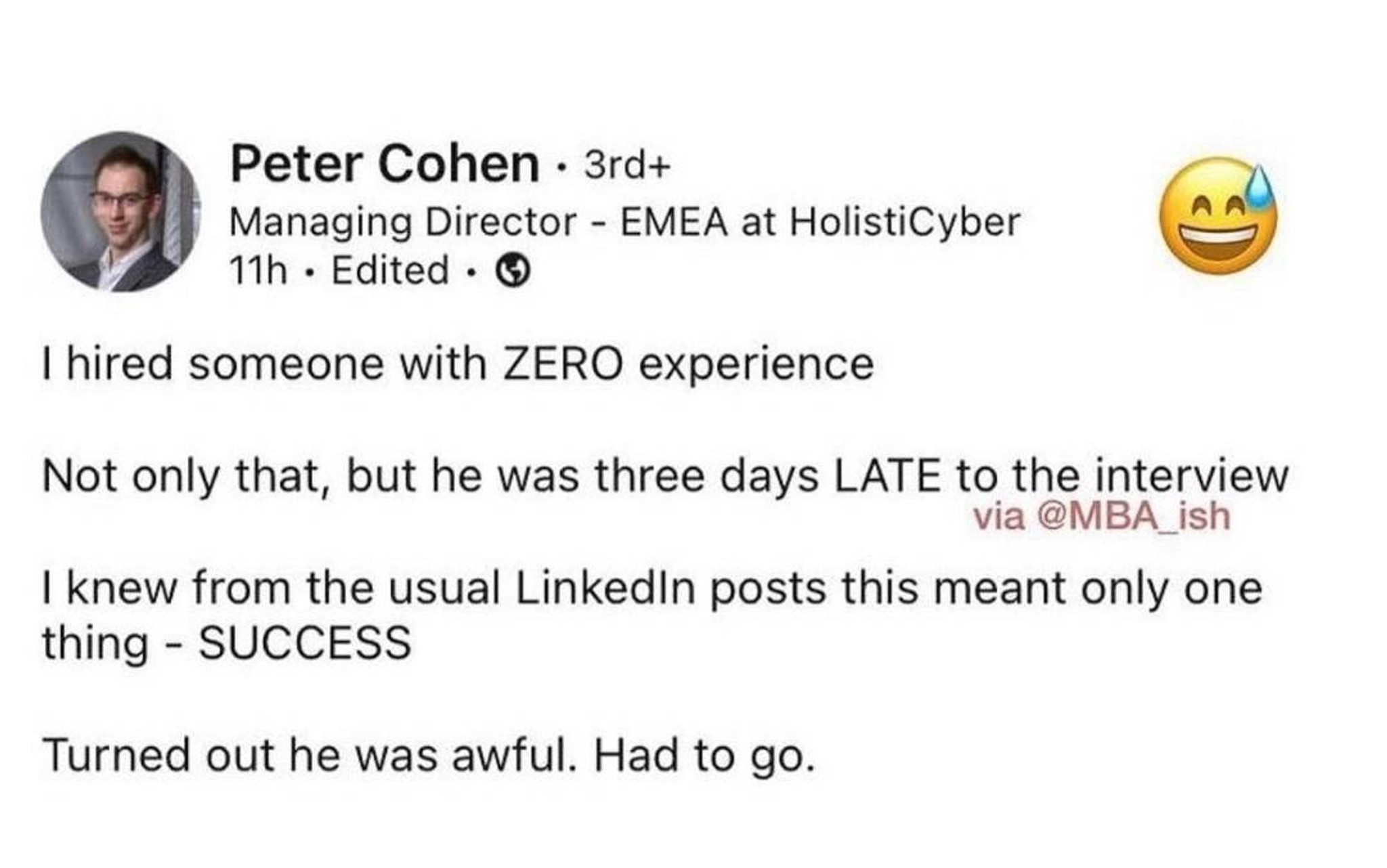Click the line 'I hired someone'

point(458,364)
